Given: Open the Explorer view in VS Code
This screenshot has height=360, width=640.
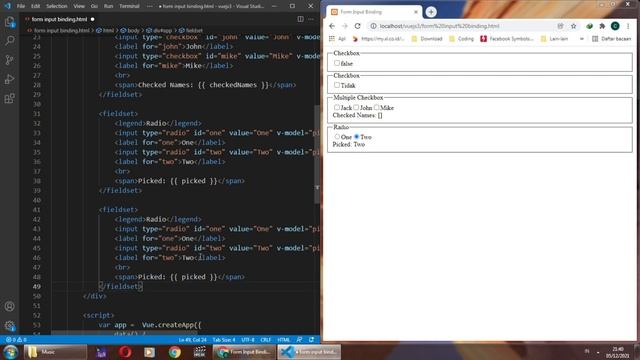Looking at the screenshot, I should pyautogui.click(x=9, y=22).
